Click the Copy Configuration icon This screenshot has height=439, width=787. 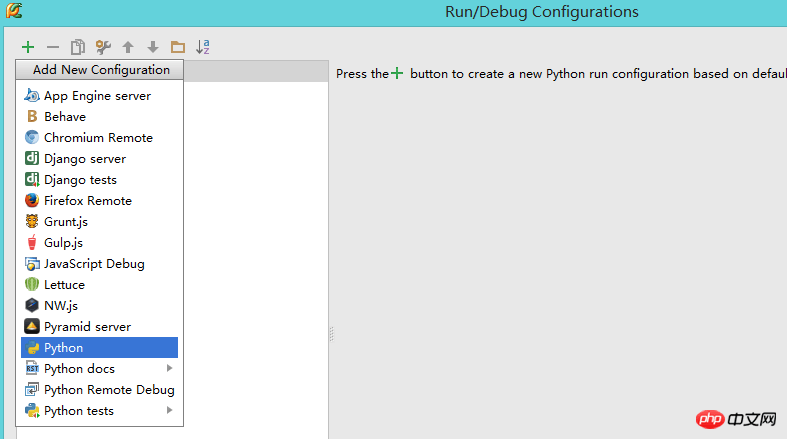coord(78,47)
